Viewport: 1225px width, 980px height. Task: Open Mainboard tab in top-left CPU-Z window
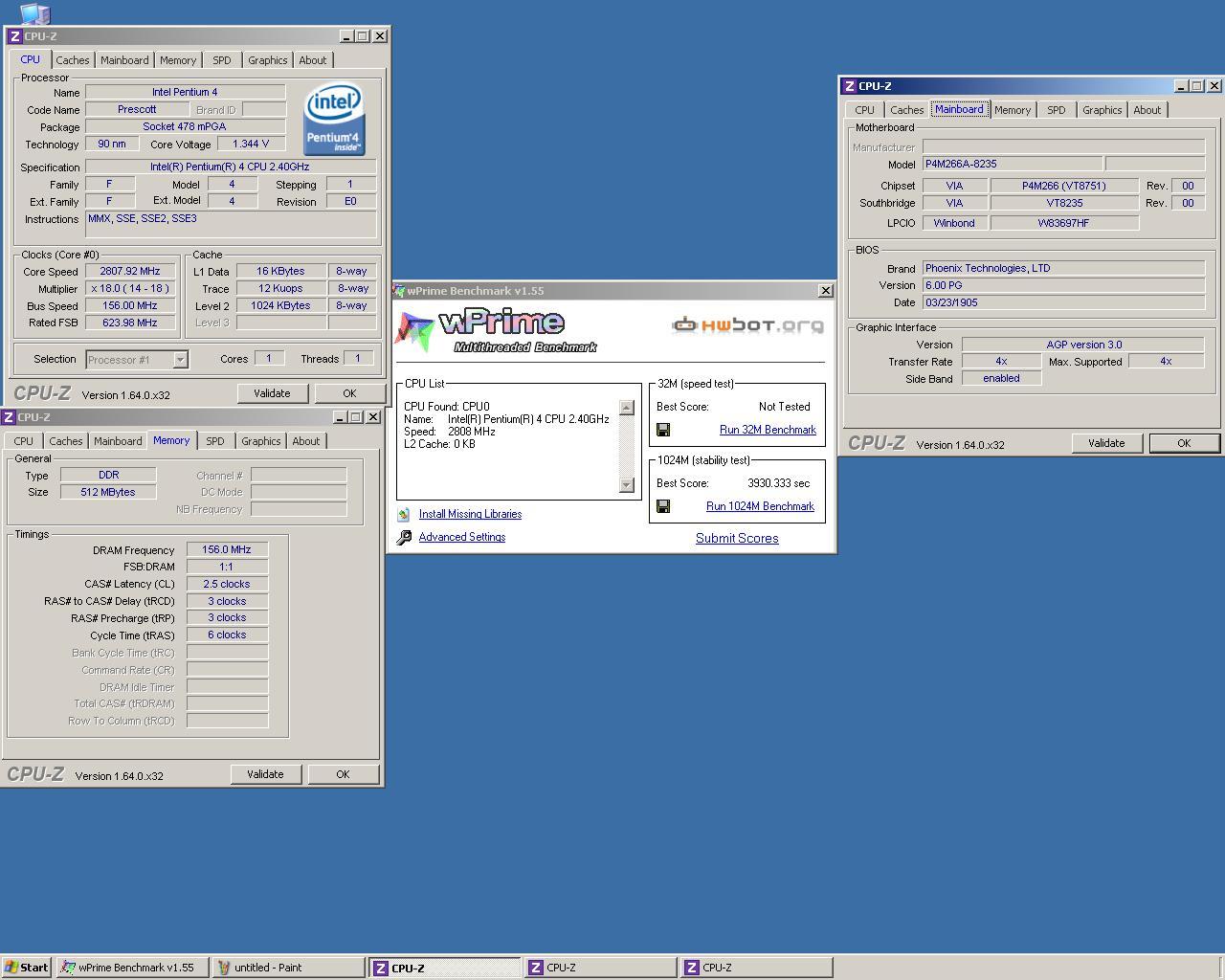[x=124, y=60]
